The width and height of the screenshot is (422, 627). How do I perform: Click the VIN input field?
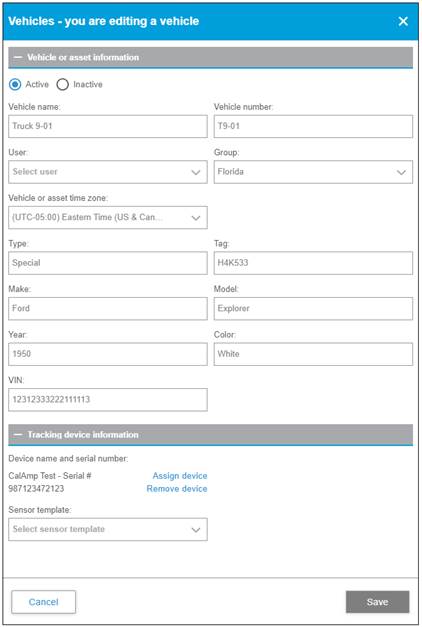[108, 399]
